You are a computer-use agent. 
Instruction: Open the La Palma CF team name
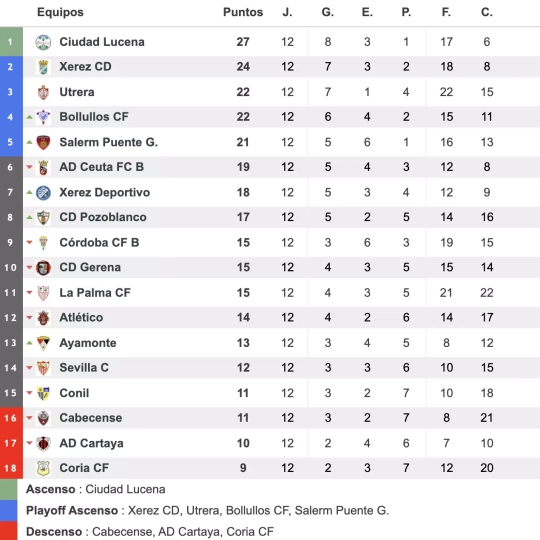coord(95,293)
